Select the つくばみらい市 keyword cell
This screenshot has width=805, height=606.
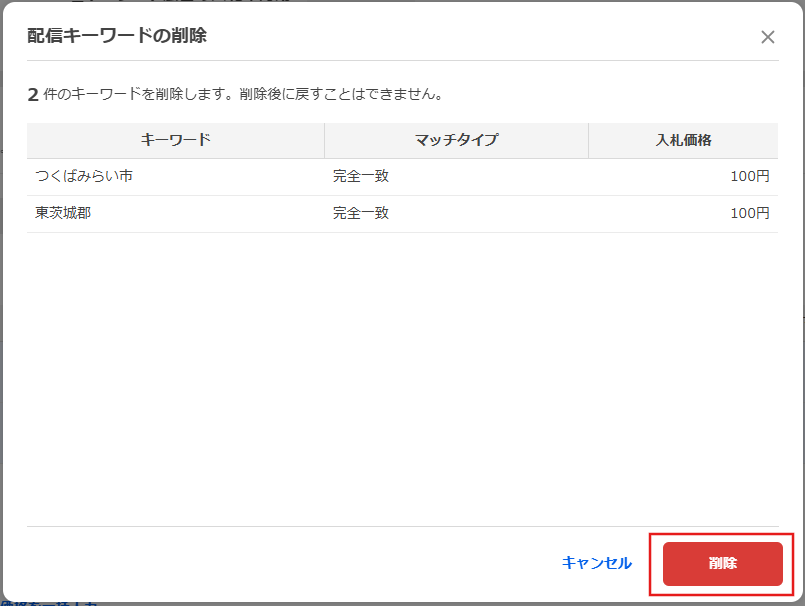tap(84, 177)
